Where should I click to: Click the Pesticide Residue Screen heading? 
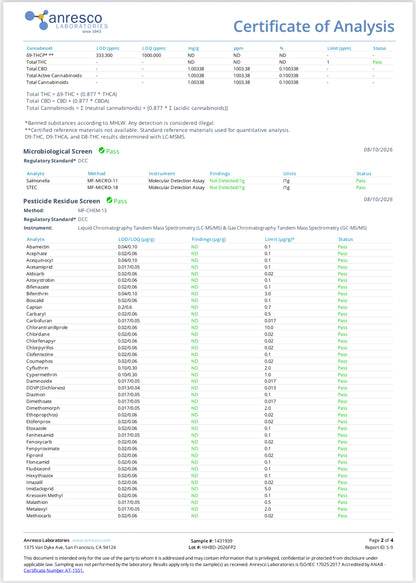point(62,201)
